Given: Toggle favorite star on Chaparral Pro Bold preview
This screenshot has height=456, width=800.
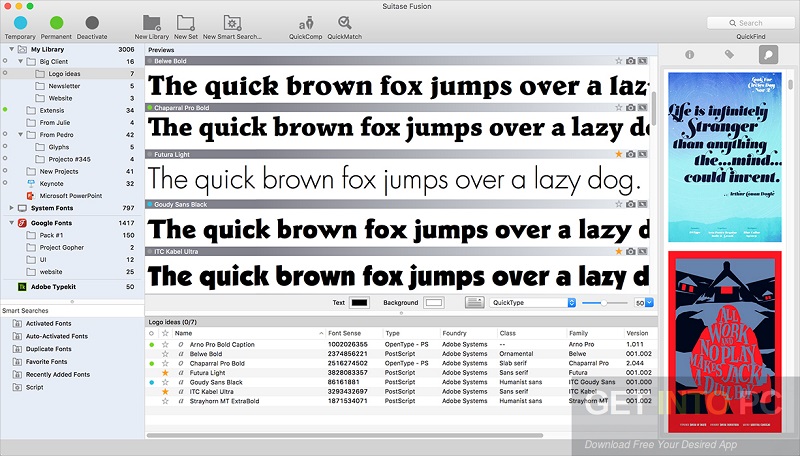Looking at the screenshot, I should [618, 108].
